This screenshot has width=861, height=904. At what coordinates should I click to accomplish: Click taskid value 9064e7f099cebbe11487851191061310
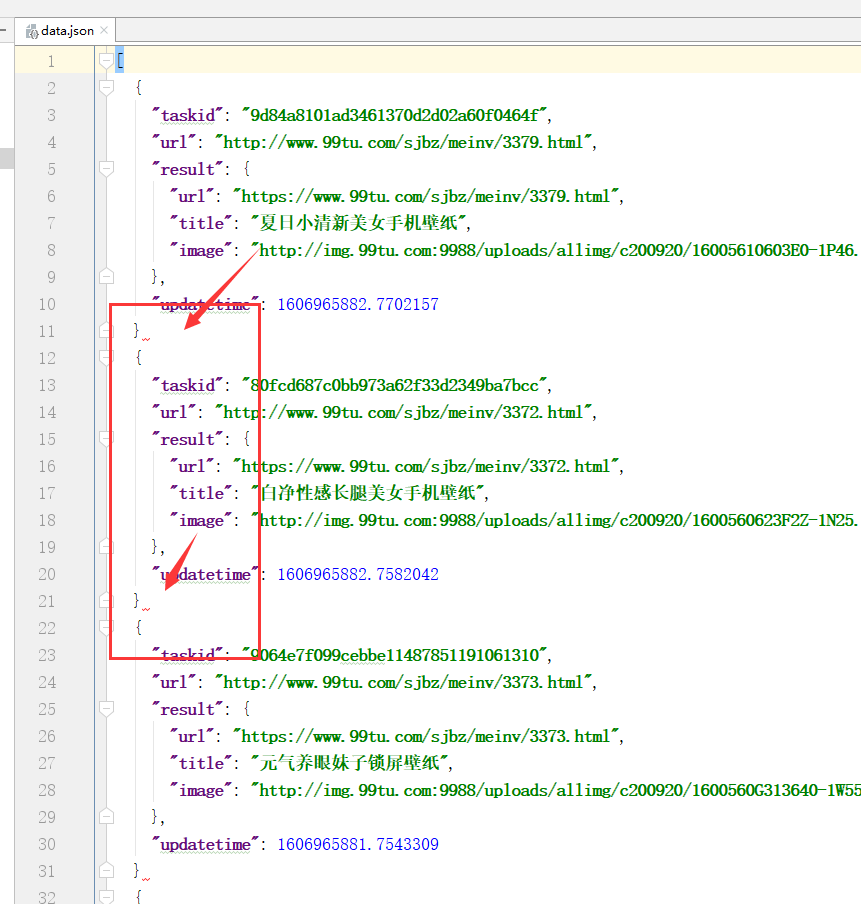(395, 655)
